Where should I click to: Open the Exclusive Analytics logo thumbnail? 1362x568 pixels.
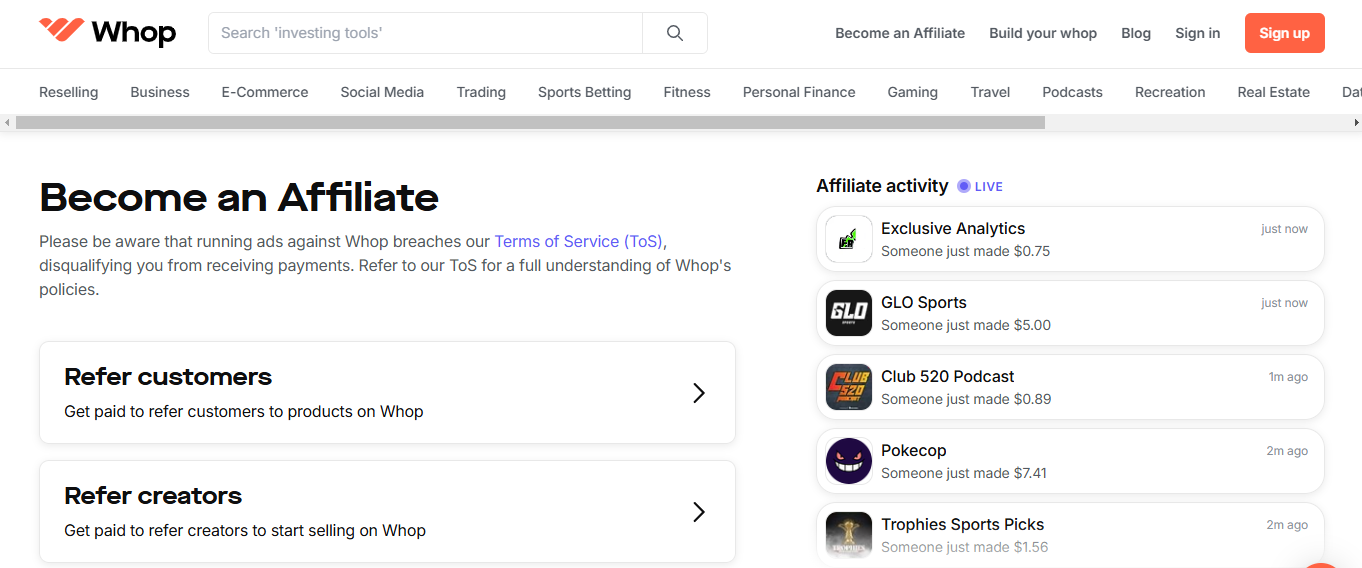[849, 239]
